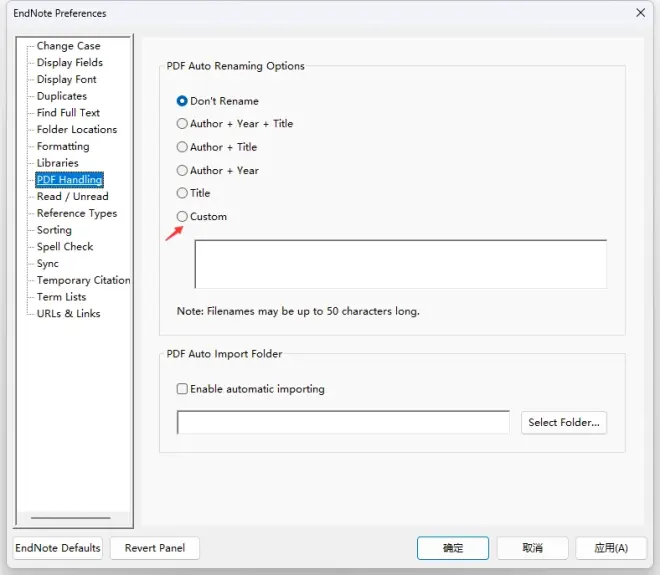Confirm with the 确定 button
The height and width of the screenshot is (575, 660).
[x=453, y=548]
